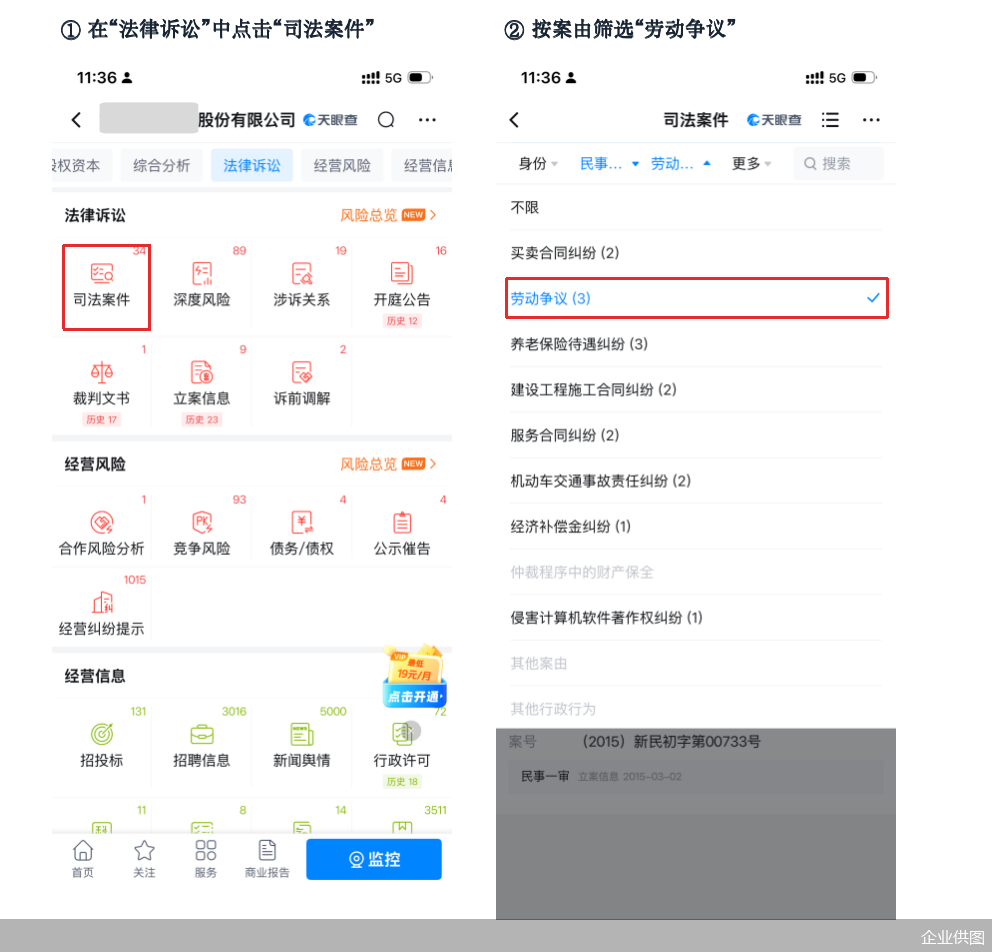Open 服务 in bottom bar
The image size is (992, 952).
click(x=206, y=858)
